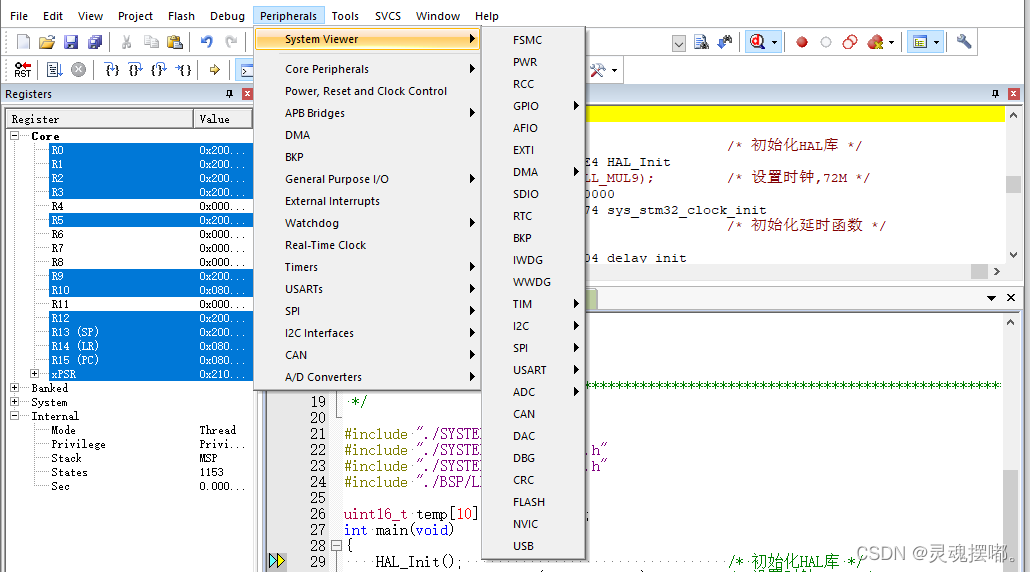Close the active editor tab

tap(1011, 298)
